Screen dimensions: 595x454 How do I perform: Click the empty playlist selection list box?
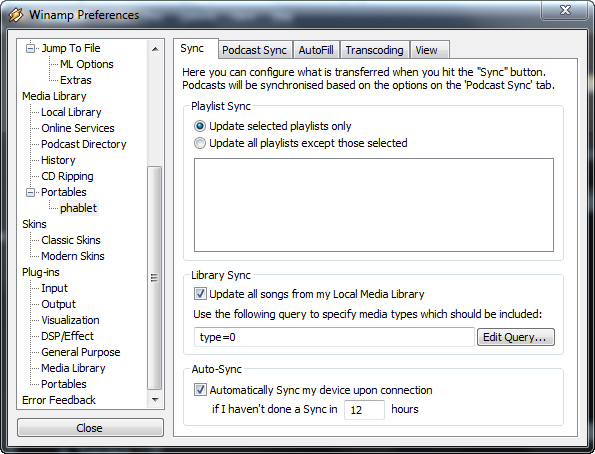[x=374, y=205]
